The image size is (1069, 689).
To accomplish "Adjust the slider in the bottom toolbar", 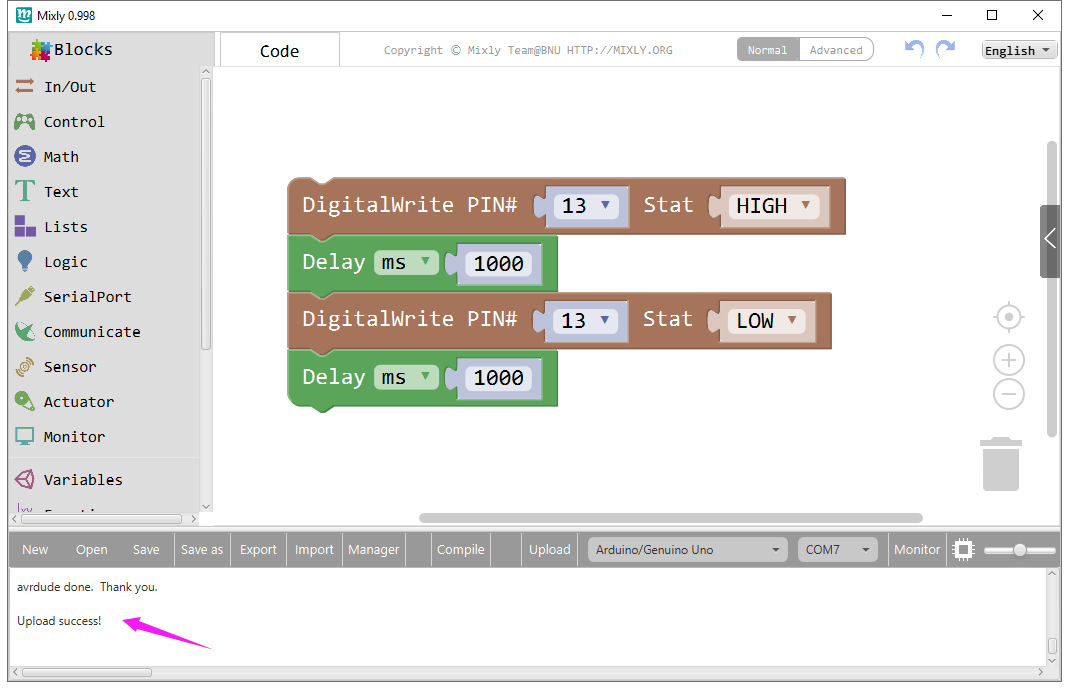I will pos(1019,550).
